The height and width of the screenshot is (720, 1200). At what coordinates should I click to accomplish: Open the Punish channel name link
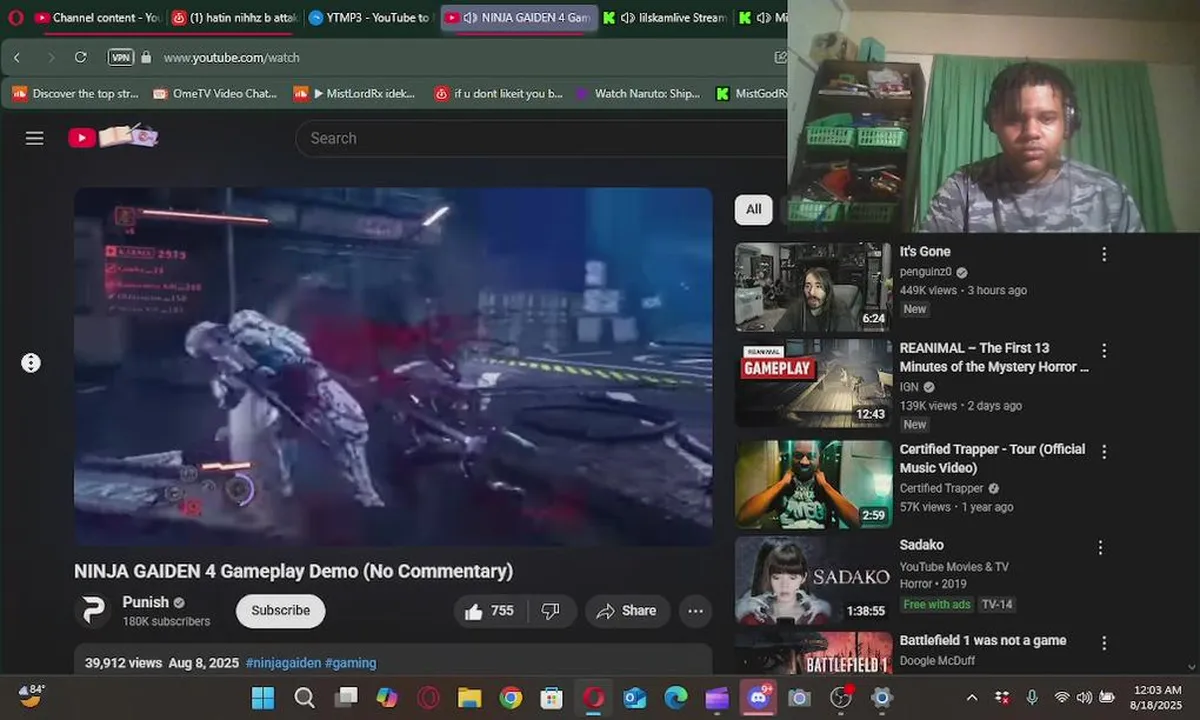point(145,602)
